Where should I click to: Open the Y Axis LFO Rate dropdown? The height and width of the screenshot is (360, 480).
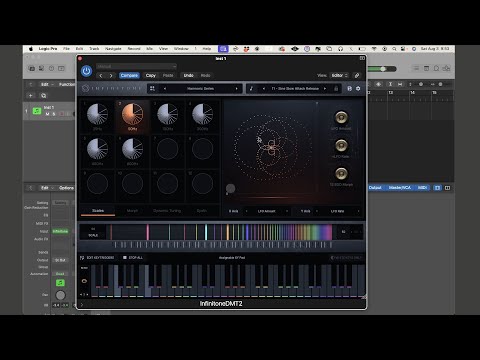[x=337, y=211]
